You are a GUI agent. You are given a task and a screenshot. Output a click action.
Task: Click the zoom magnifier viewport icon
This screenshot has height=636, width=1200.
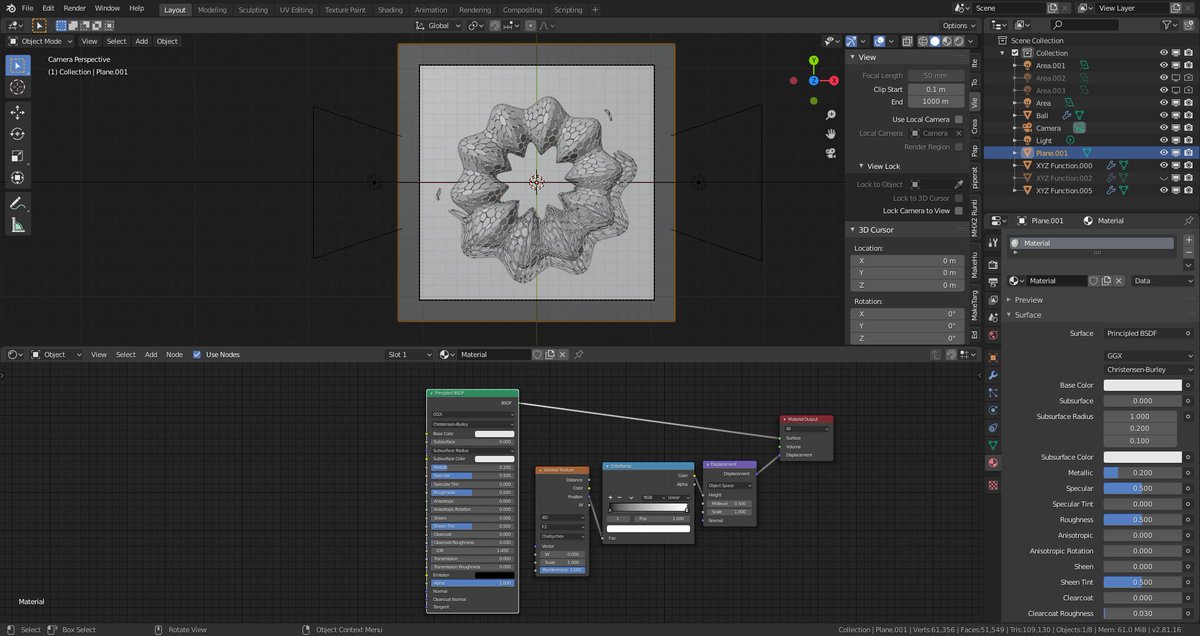click(x=830, y=114)
